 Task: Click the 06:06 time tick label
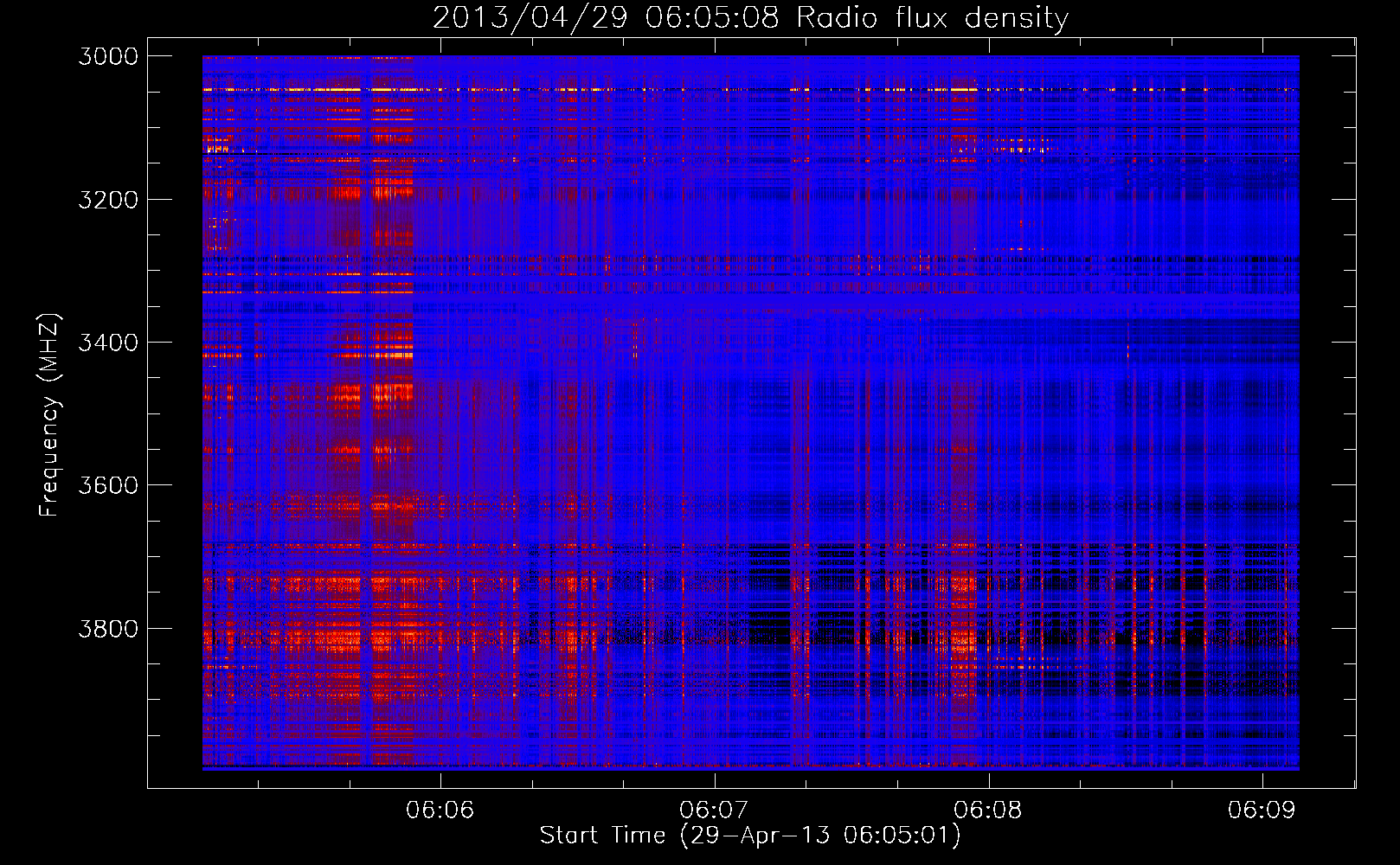(440, 810)
